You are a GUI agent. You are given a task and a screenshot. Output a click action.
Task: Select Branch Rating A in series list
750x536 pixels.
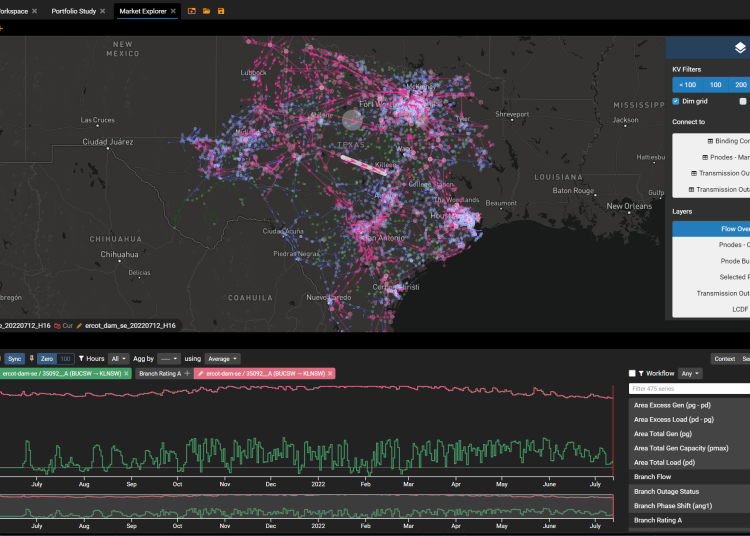pyautogui.click(x=689, y=520)
